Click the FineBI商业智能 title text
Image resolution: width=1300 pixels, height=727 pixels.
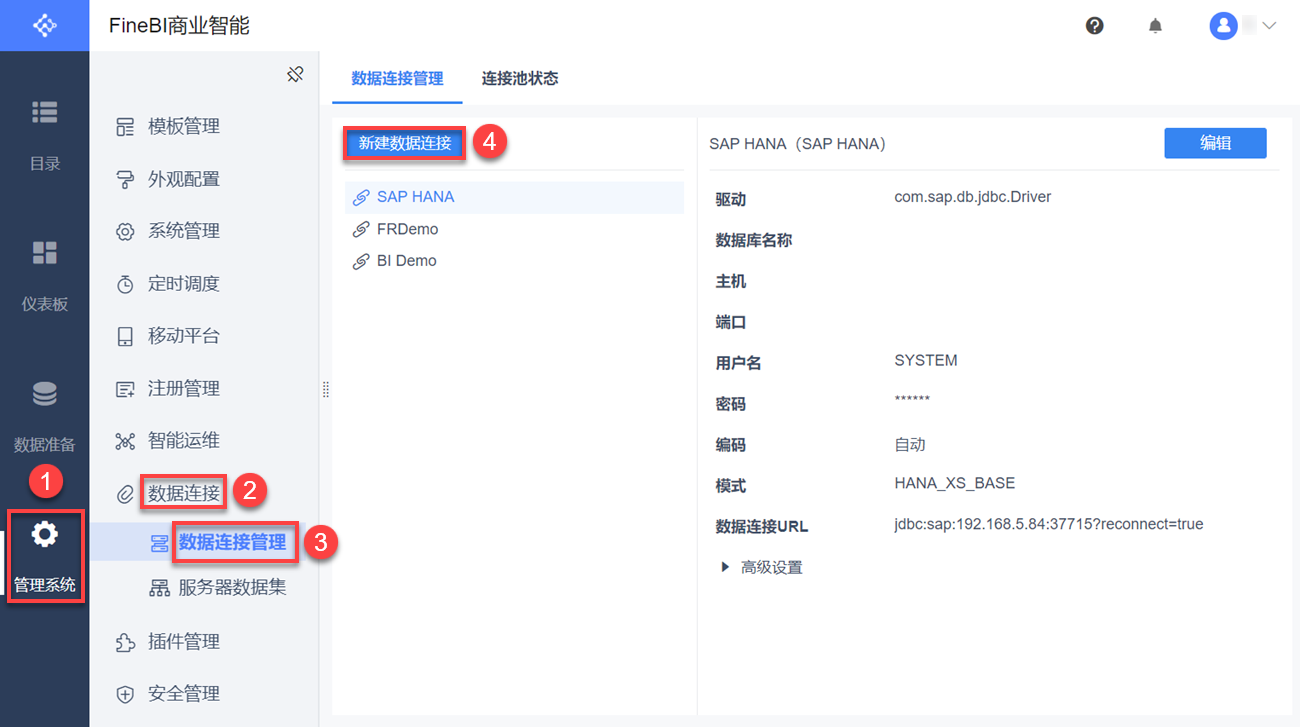tap(180, 26)
